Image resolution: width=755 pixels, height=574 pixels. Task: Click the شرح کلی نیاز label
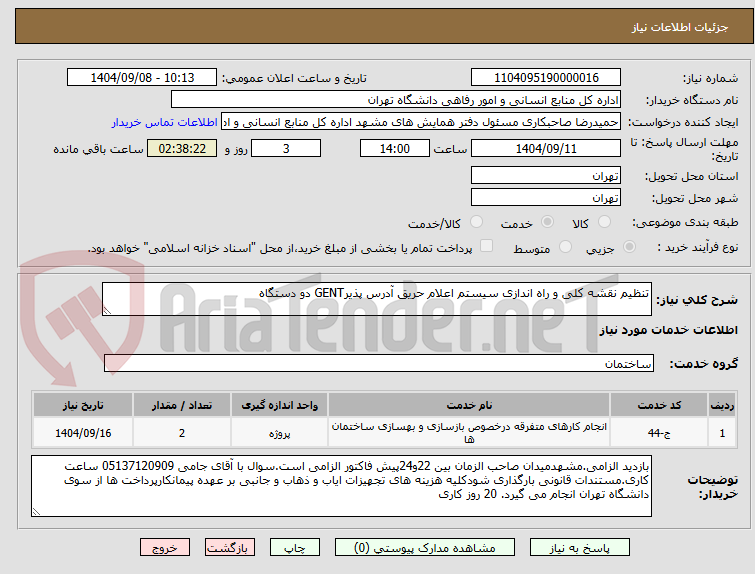tap(697, 300)
